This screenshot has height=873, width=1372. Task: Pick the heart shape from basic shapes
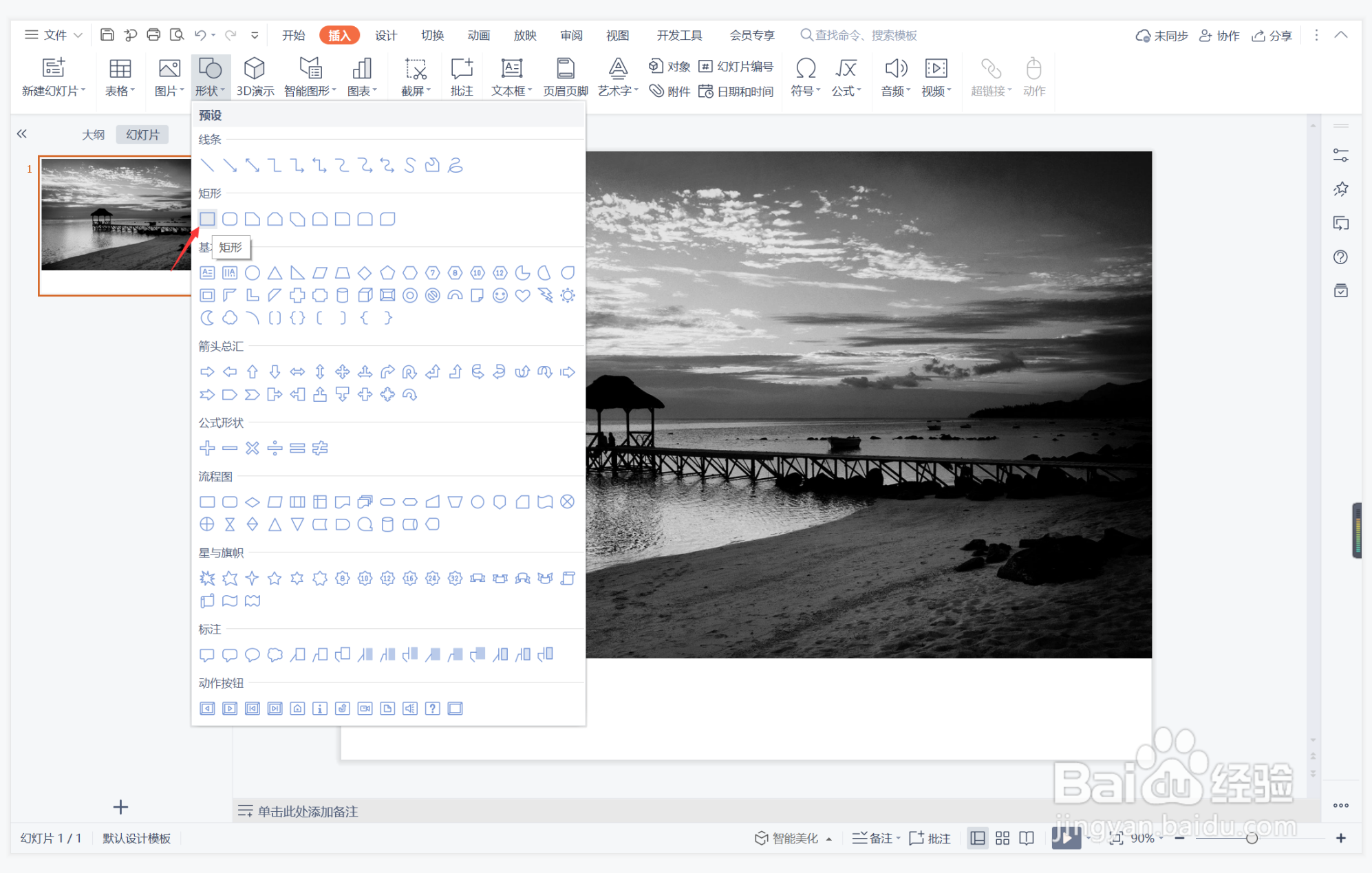coord(522,295)
